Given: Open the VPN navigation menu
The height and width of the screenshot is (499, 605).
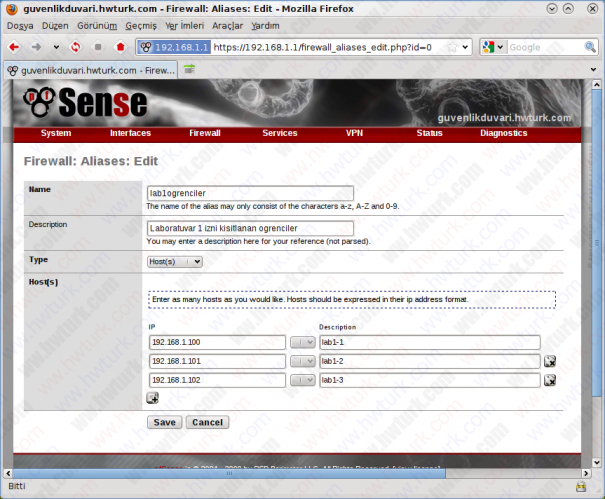Looking at the screenshot, I should coord(354,133).
